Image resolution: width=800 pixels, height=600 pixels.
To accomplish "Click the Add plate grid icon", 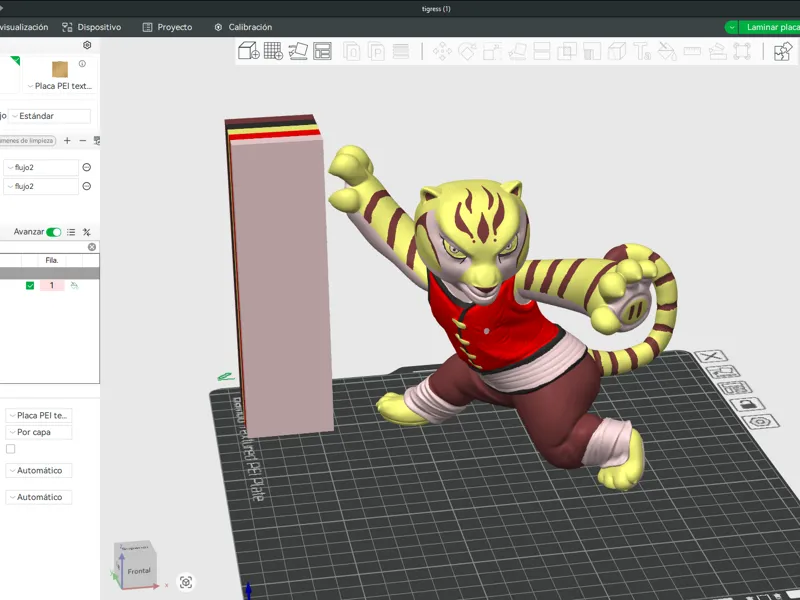I will [x=273, y=51].
